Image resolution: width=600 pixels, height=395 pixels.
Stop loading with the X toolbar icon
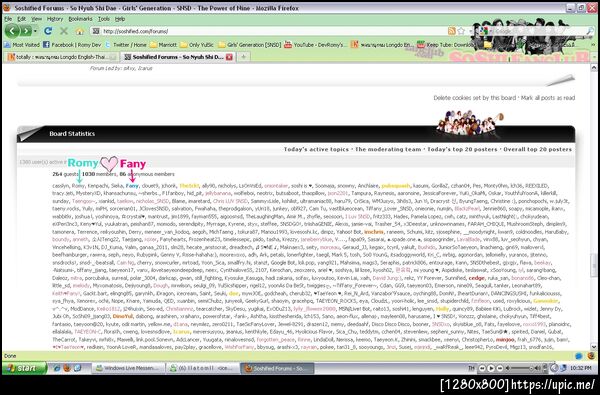(x=64, y=31)
